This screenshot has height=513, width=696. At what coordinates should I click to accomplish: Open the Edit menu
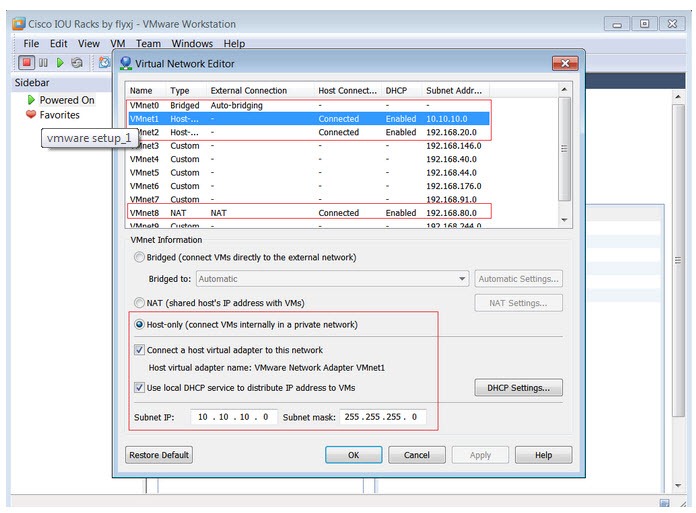click(x=59, y=44)
